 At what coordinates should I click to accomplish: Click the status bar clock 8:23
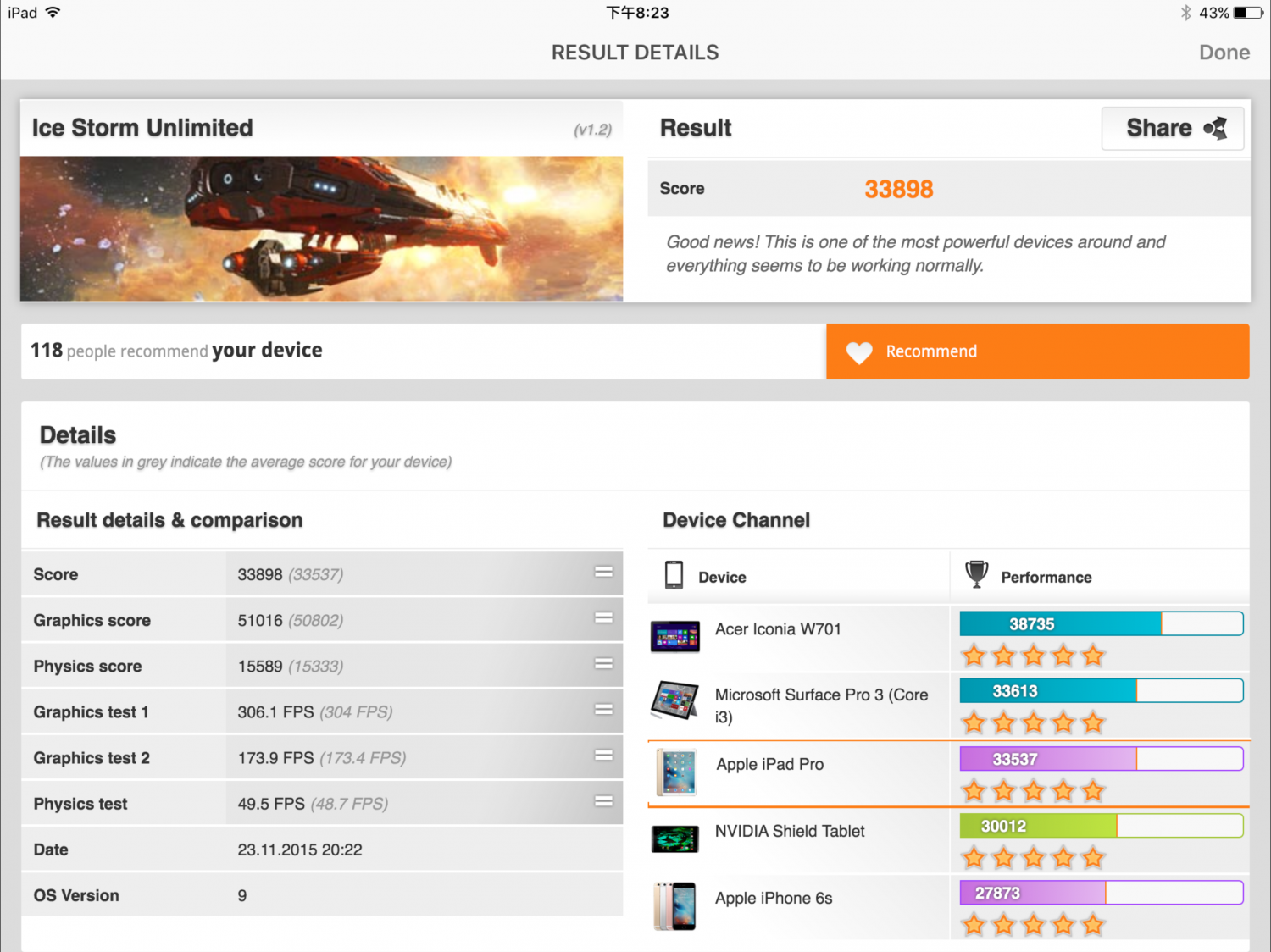click(637, 13)
